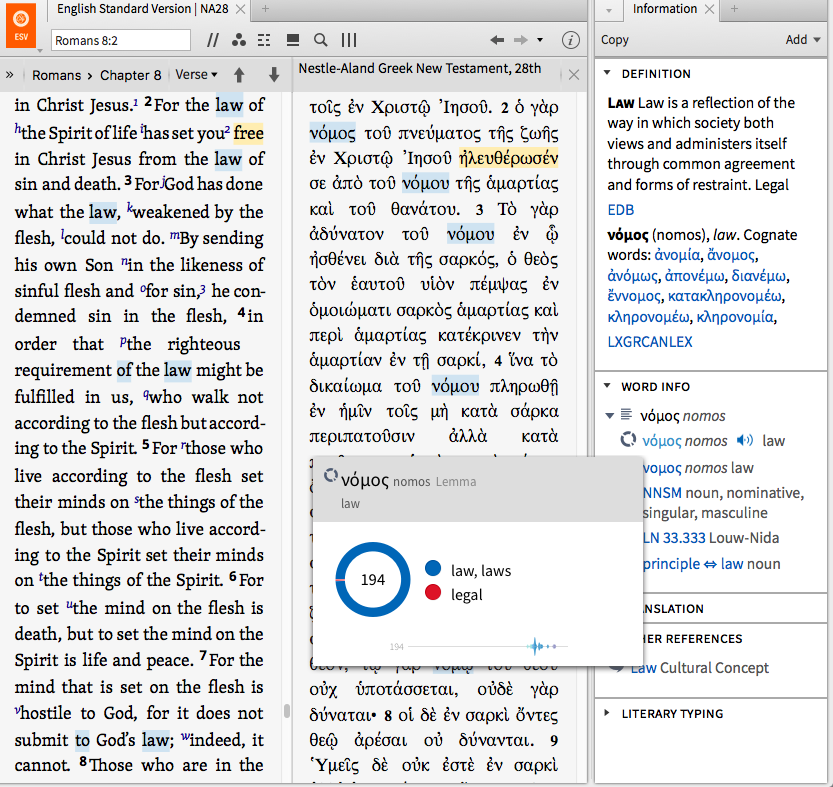Open the multiple resources layout icon

coord(293,40)
